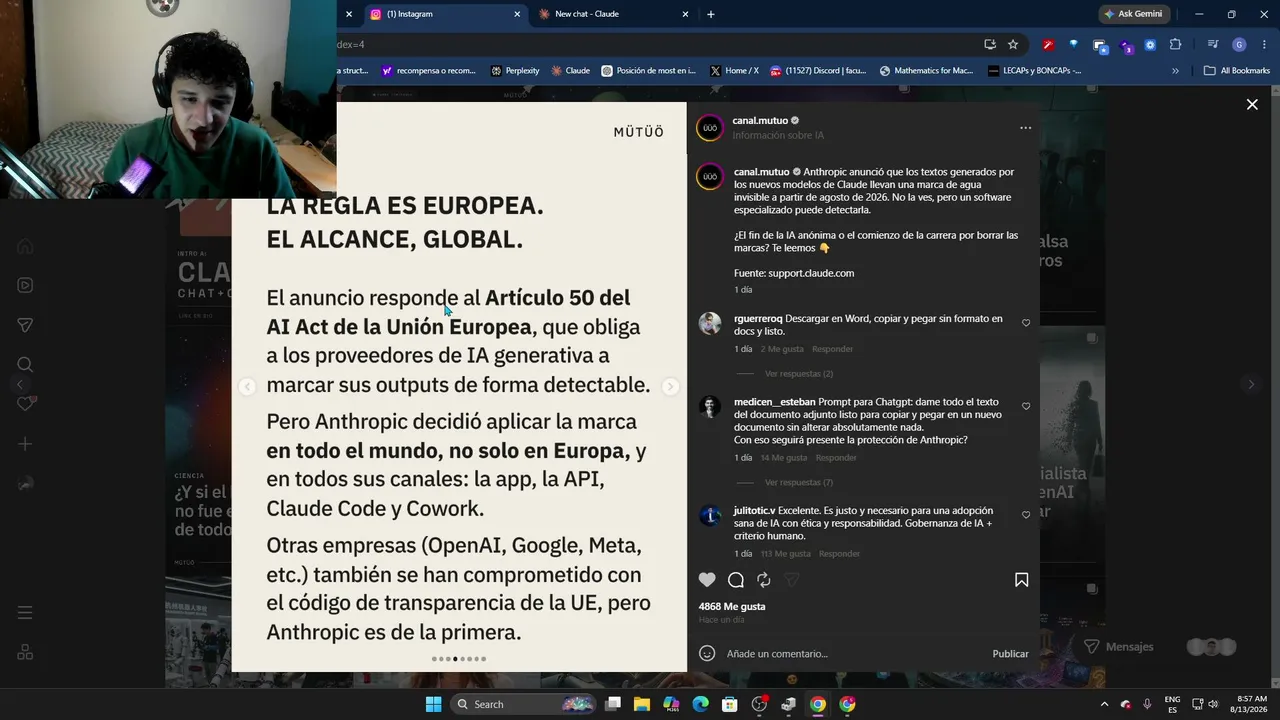Show hidden system tray icons
The width and height of the screenshot is (1280, 720).
(1104, 704)
